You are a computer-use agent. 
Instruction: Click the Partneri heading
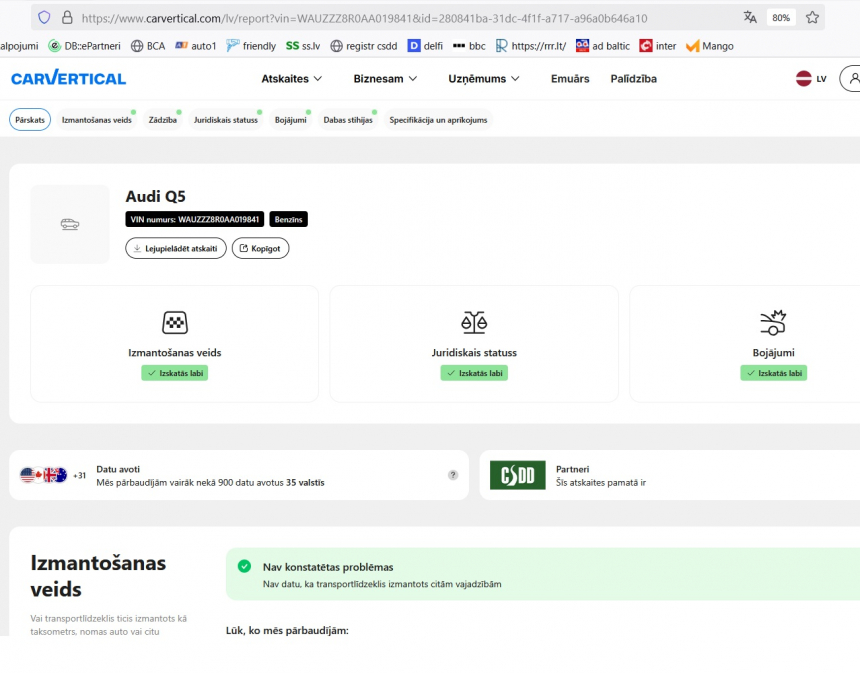coord(573,469)
